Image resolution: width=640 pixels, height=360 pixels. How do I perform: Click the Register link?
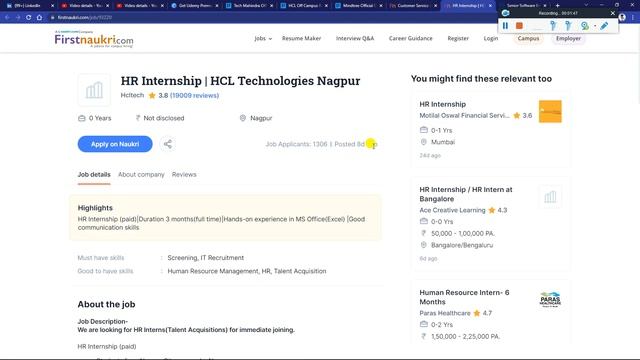click(x=458, y=38)
